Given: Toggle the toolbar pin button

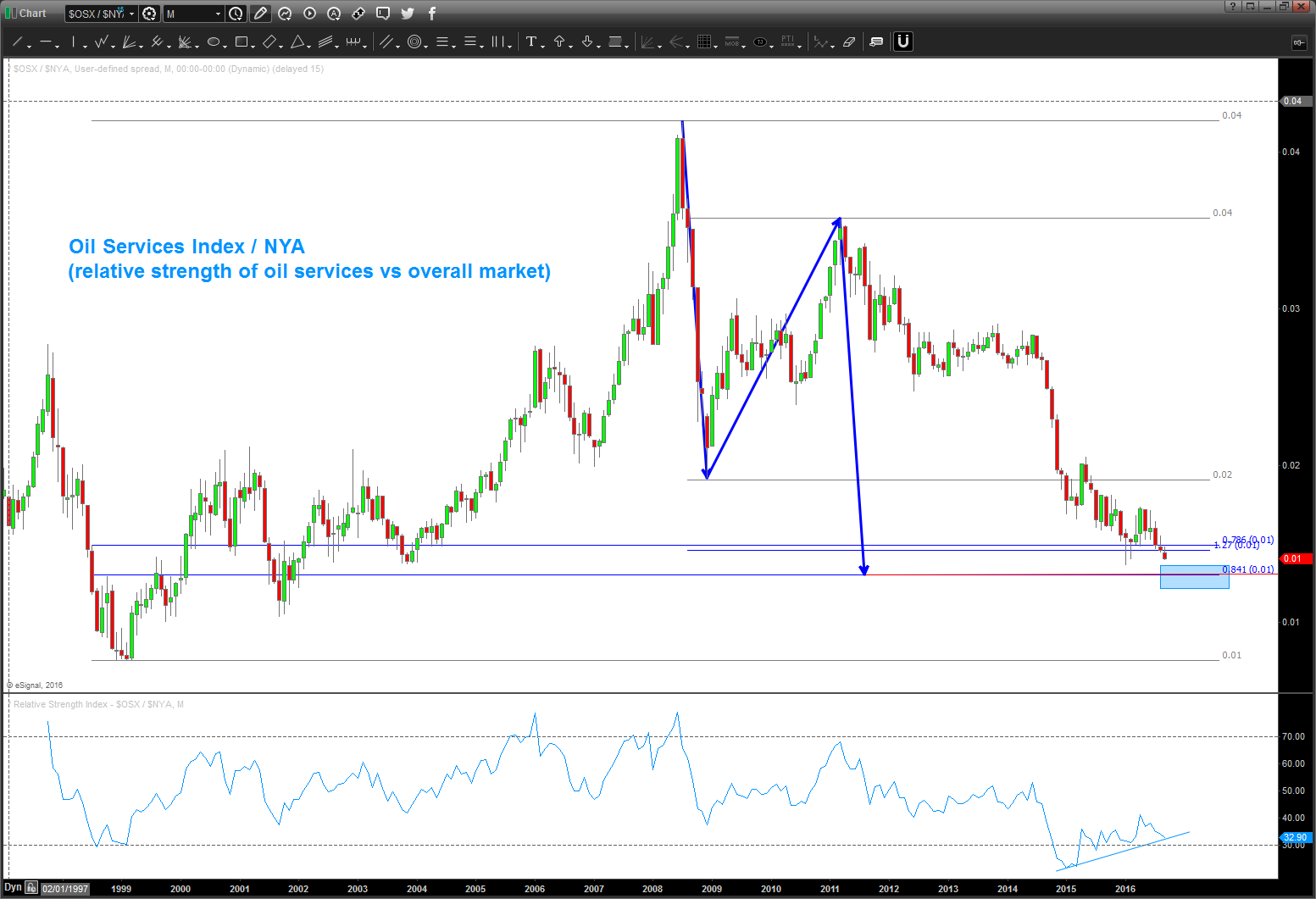Looking at the screenshot, I should click(1297, 42).
